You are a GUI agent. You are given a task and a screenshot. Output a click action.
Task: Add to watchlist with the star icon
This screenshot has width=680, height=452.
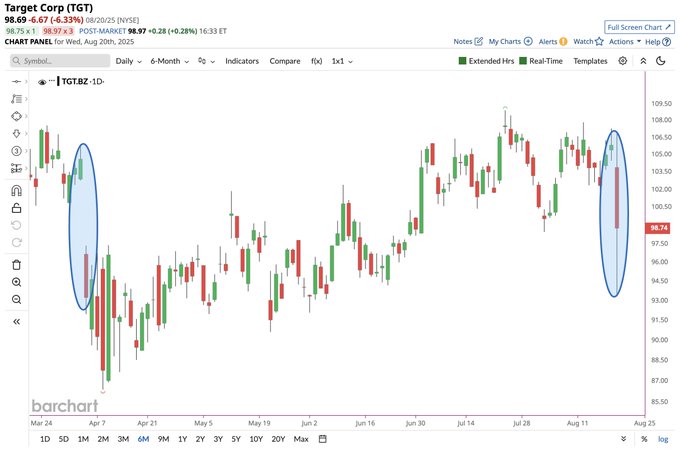[599, 41]
